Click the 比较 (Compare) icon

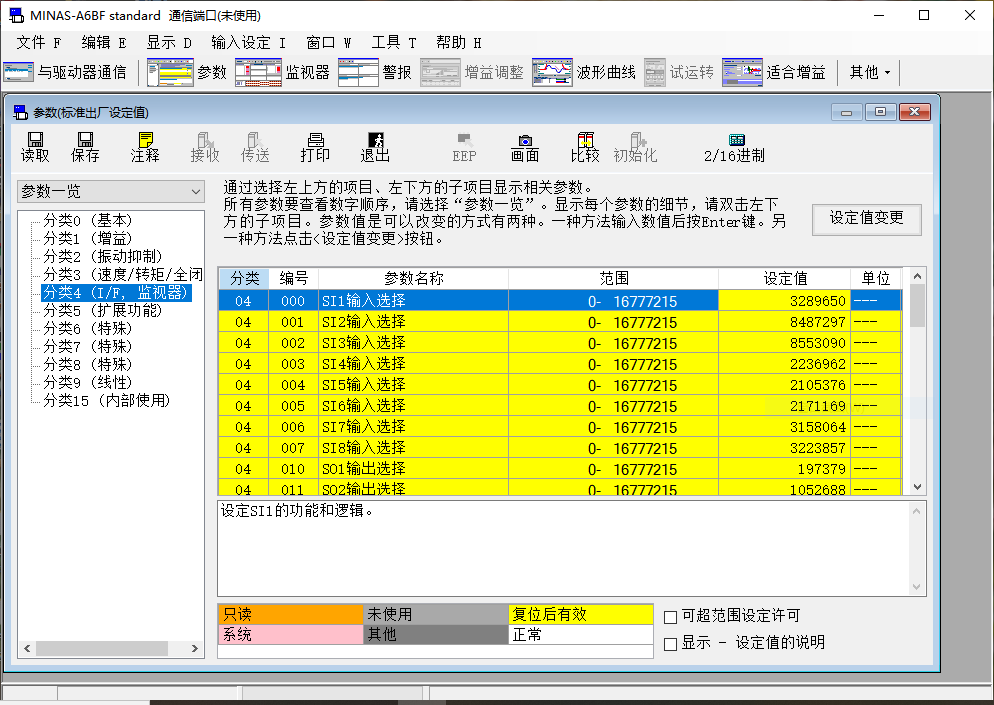(585, 146)
